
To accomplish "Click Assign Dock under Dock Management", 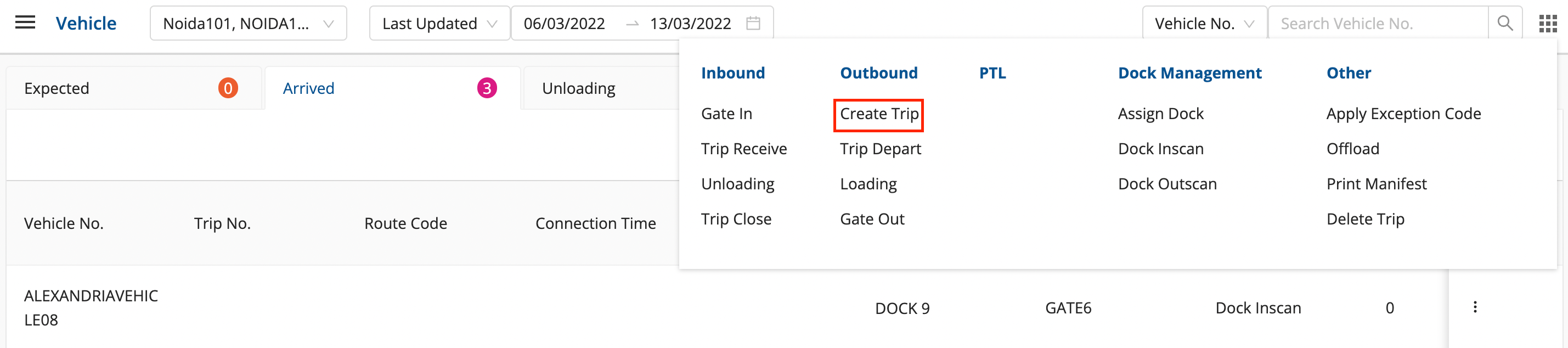I will (1160, 114).
